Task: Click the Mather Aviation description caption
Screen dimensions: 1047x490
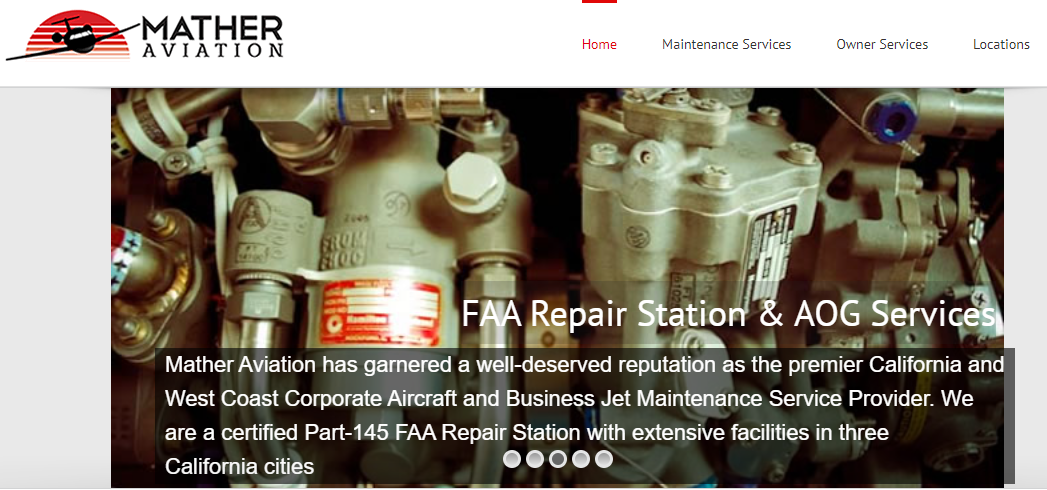Action: (584, 415)
